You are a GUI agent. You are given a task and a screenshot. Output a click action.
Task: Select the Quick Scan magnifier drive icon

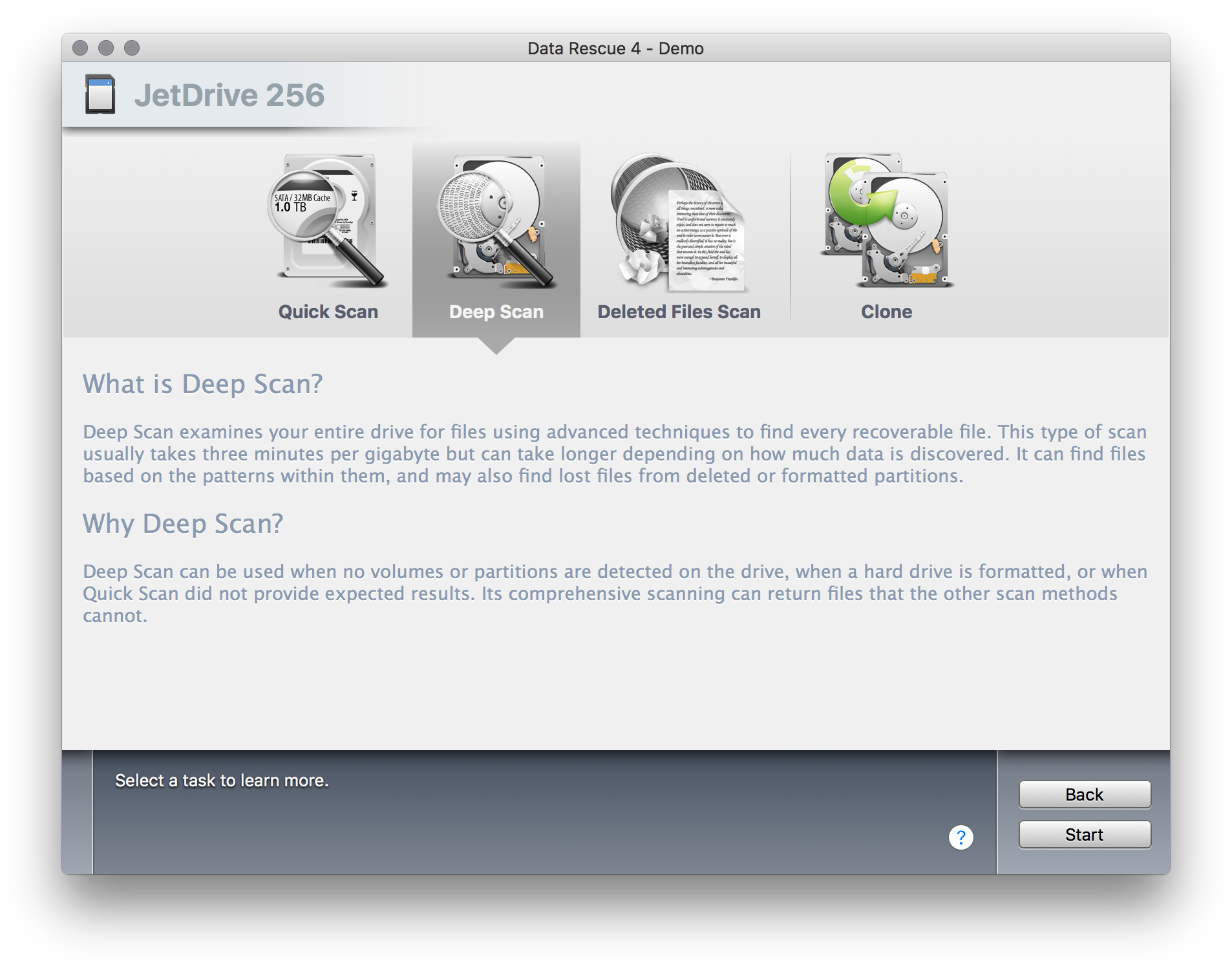[328, 221]
